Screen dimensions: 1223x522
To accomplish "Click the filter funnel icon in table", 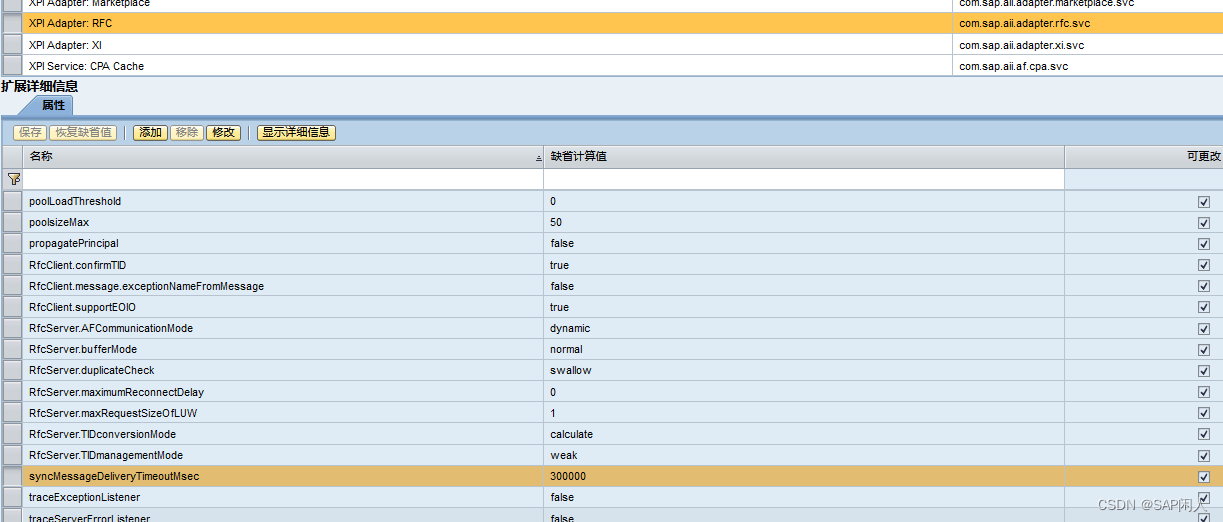I will [13, 179].
